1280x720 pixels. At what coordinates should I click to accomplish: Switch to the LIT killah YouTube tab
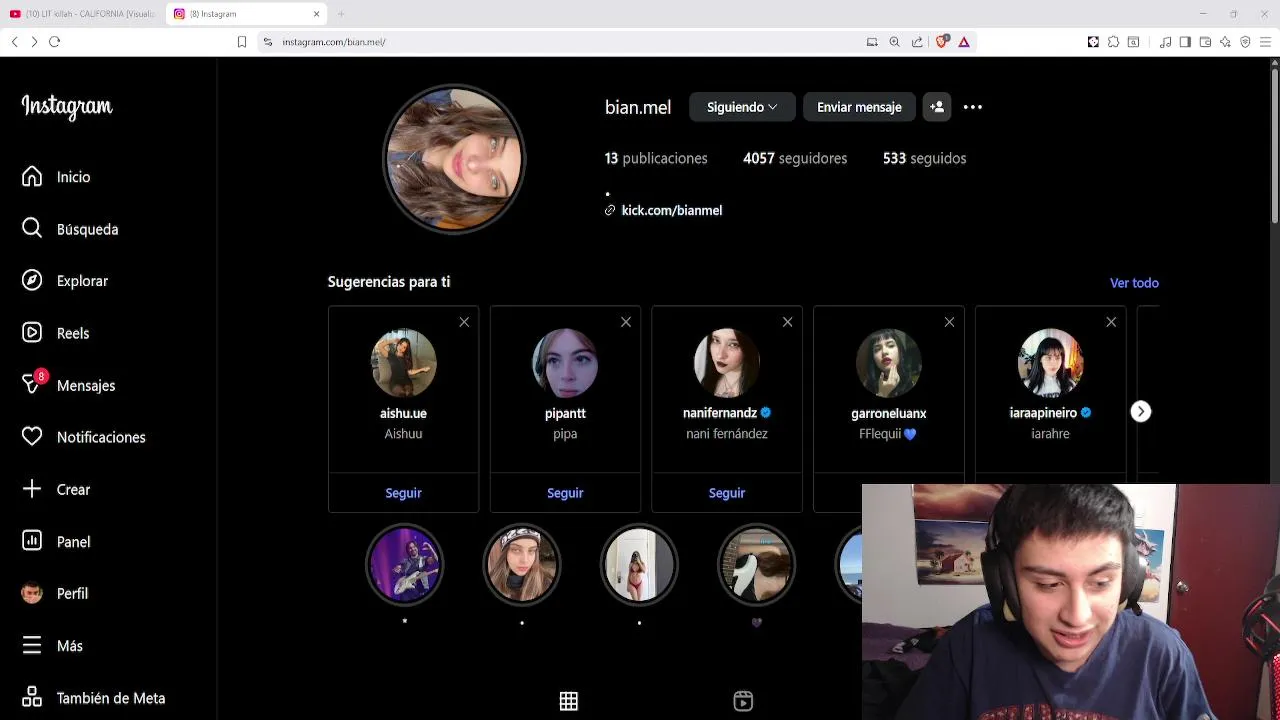click(x=82, y=14)
